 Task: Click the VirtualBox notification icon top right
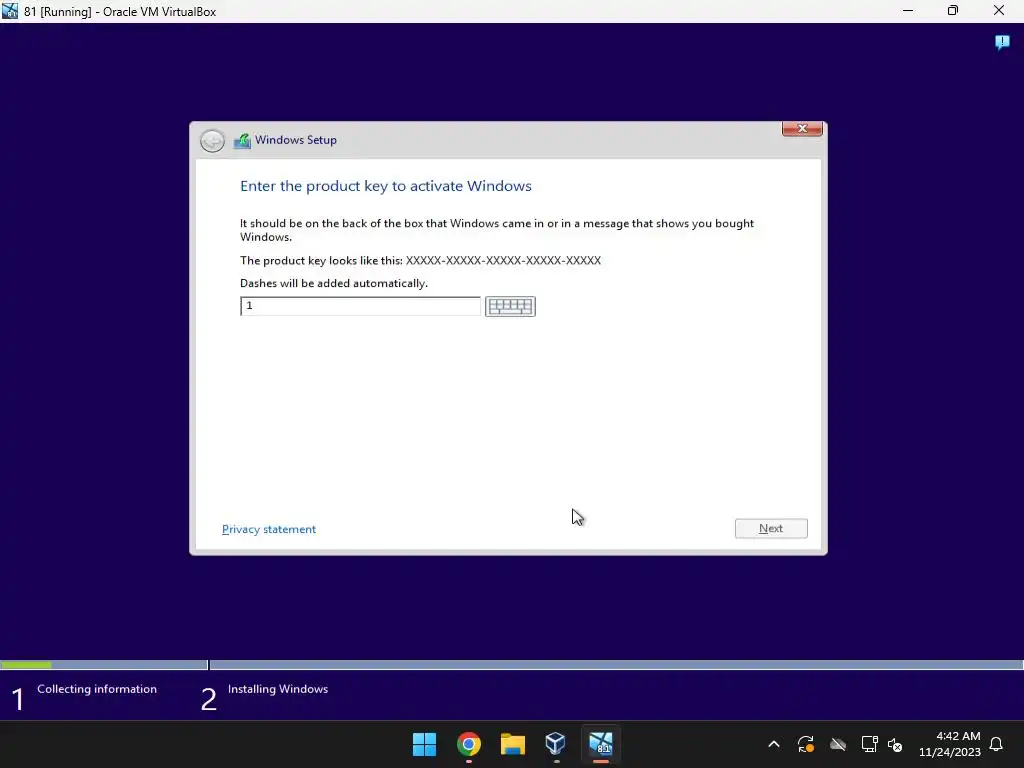point(1002,42)
